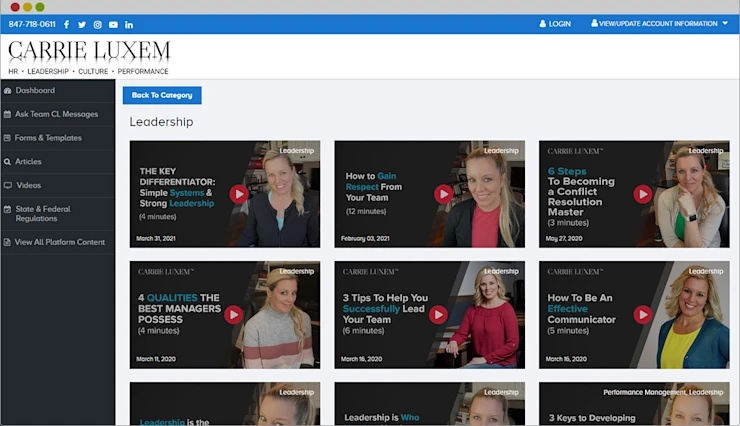Open Ask Team CL Messages in sidebar
This screenshot has width=740, height=426.
tap(58, 114)
